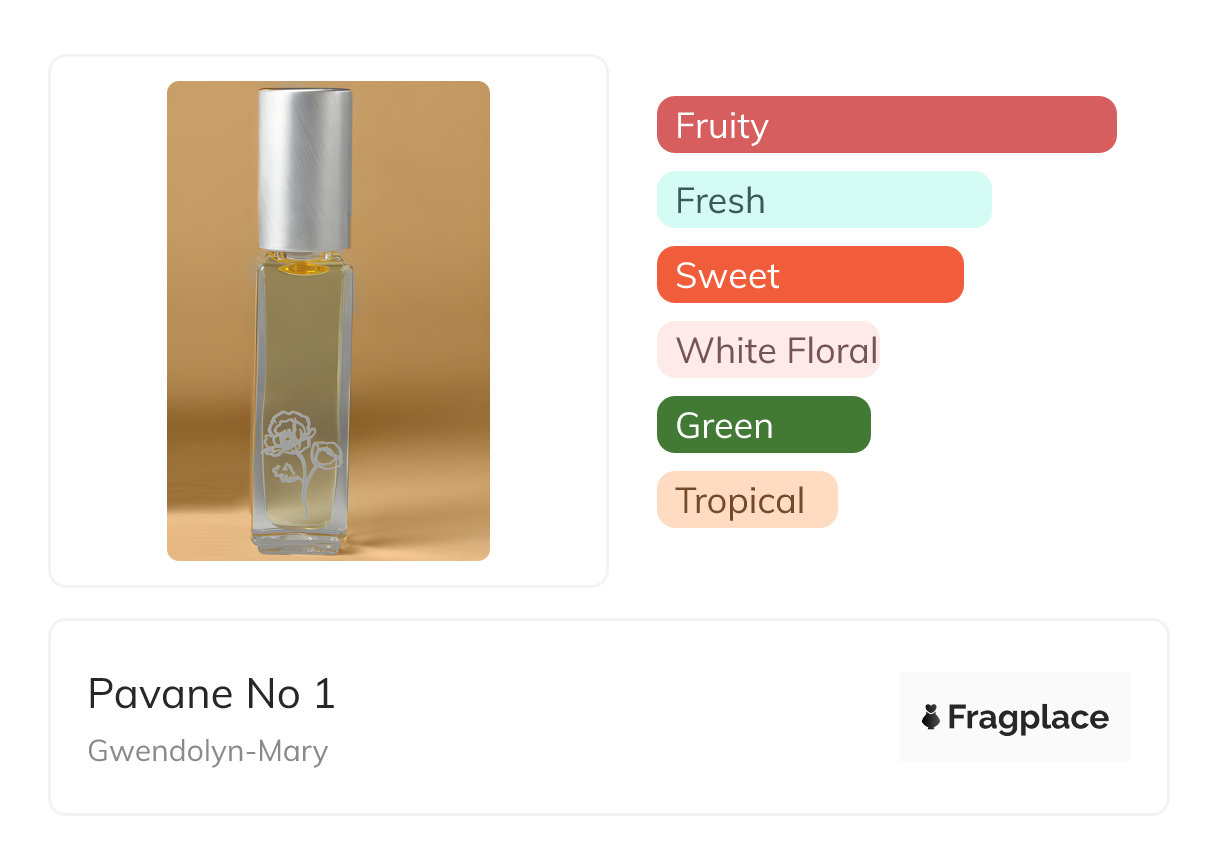This screenshot has width=1218, height=864.
Task: Choose the Sweet accord bar
Action: pyautogui.click(x=809, y=275)
